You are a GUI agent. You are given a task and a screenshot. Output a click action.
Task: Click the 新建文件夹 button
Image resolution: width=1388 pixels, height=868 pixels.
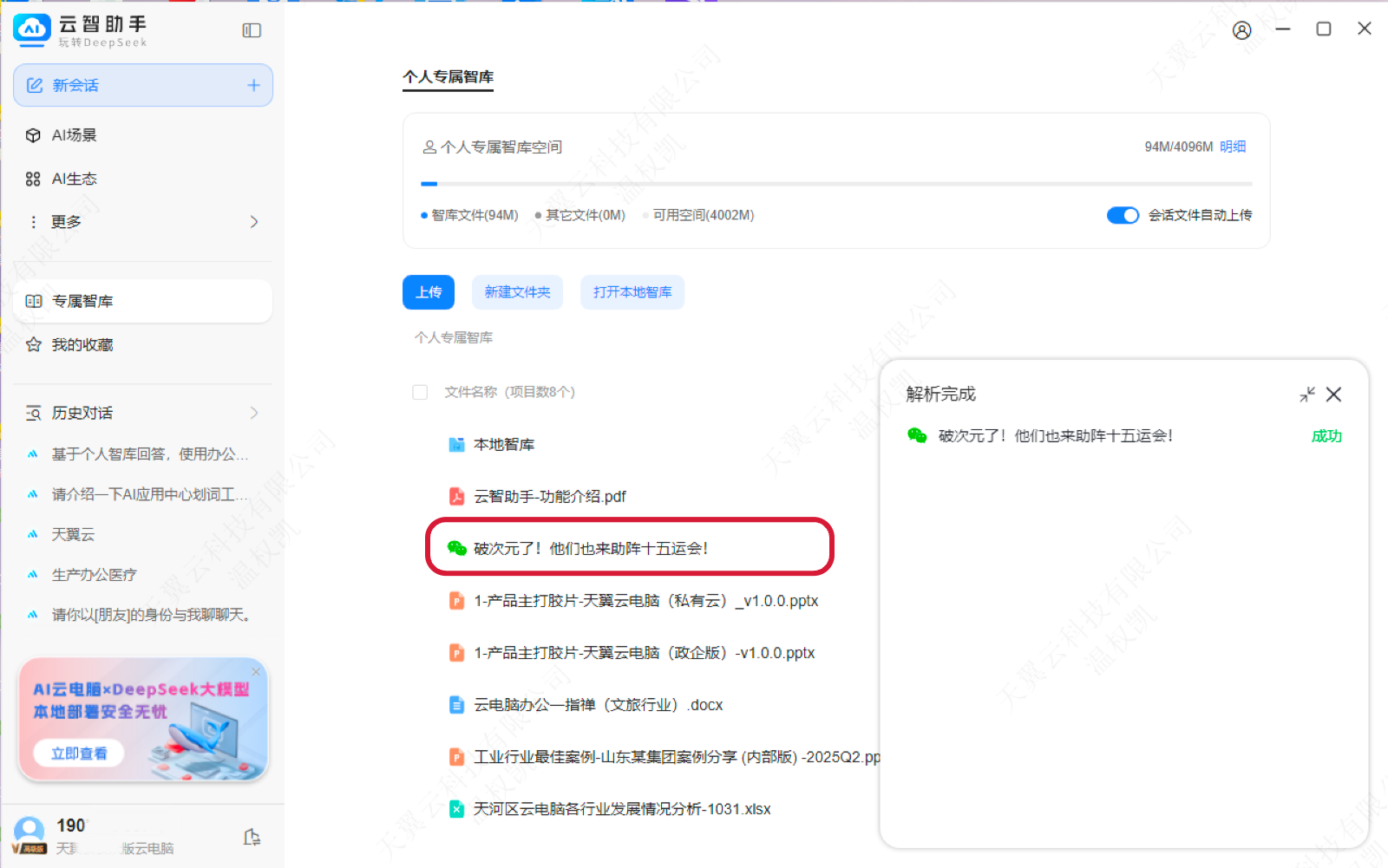[517, 292]
